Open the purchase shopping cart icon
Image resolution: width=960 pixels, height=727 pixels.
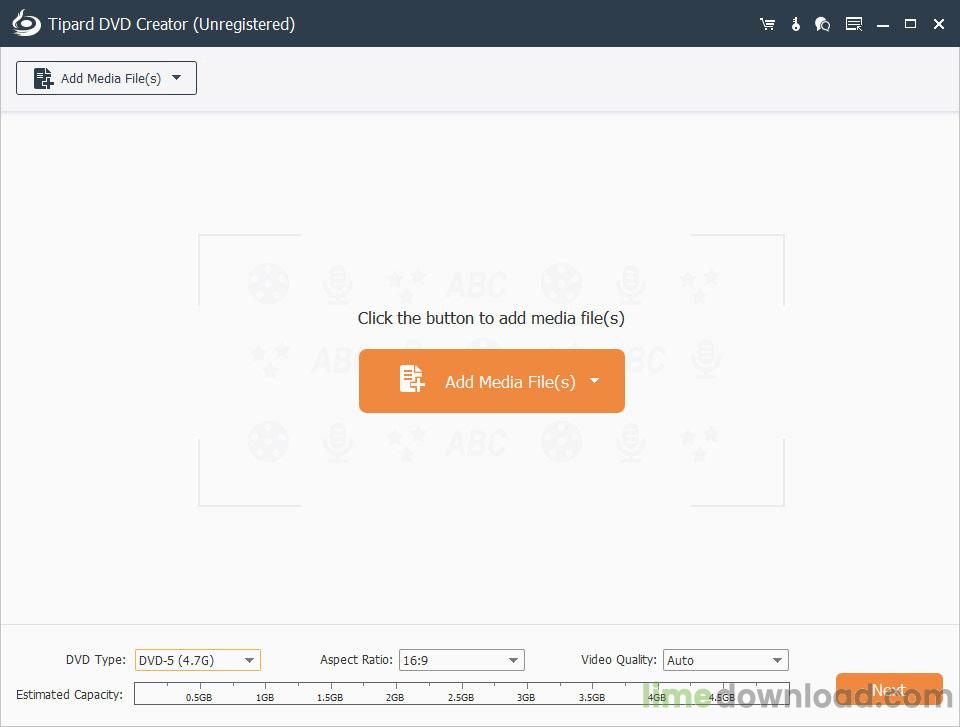pyautogui.click(x=767, y=24)
